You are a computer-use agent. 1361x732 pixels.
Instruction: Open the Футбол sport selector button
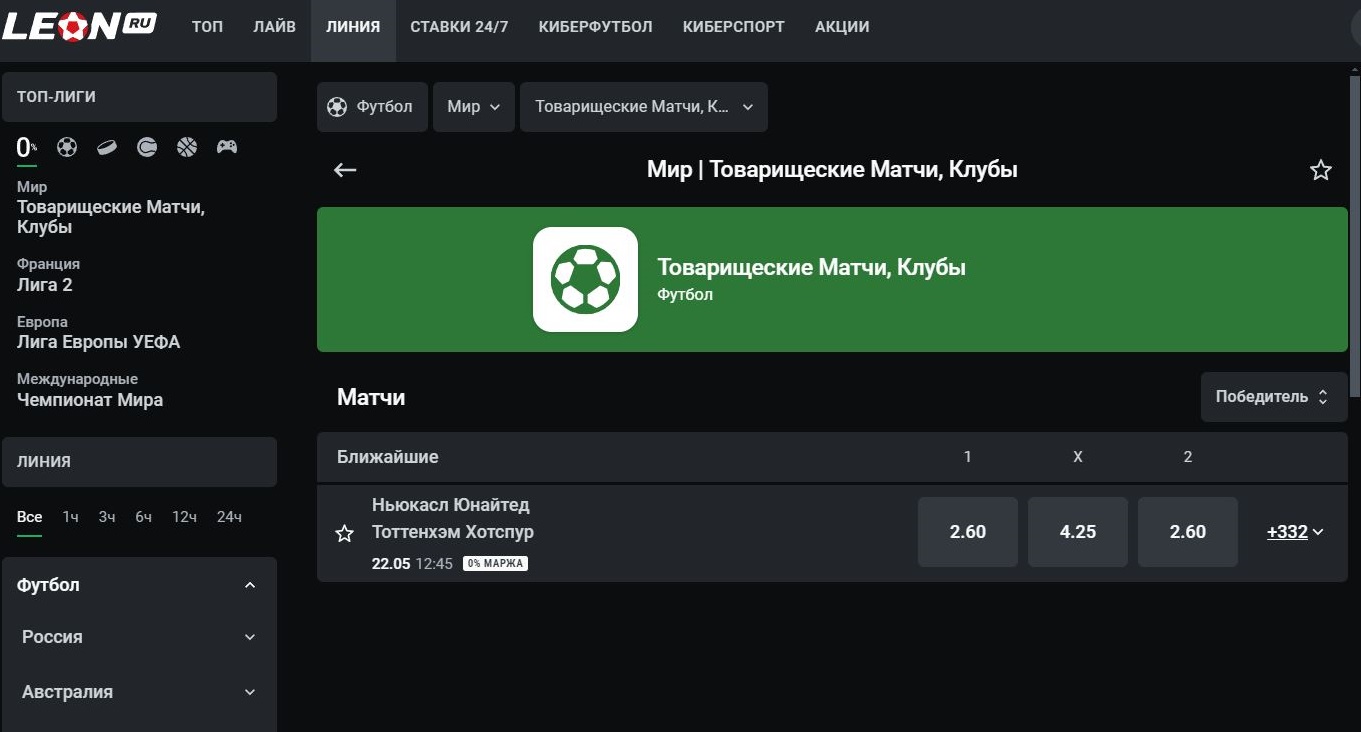click(x=372, y=107)
